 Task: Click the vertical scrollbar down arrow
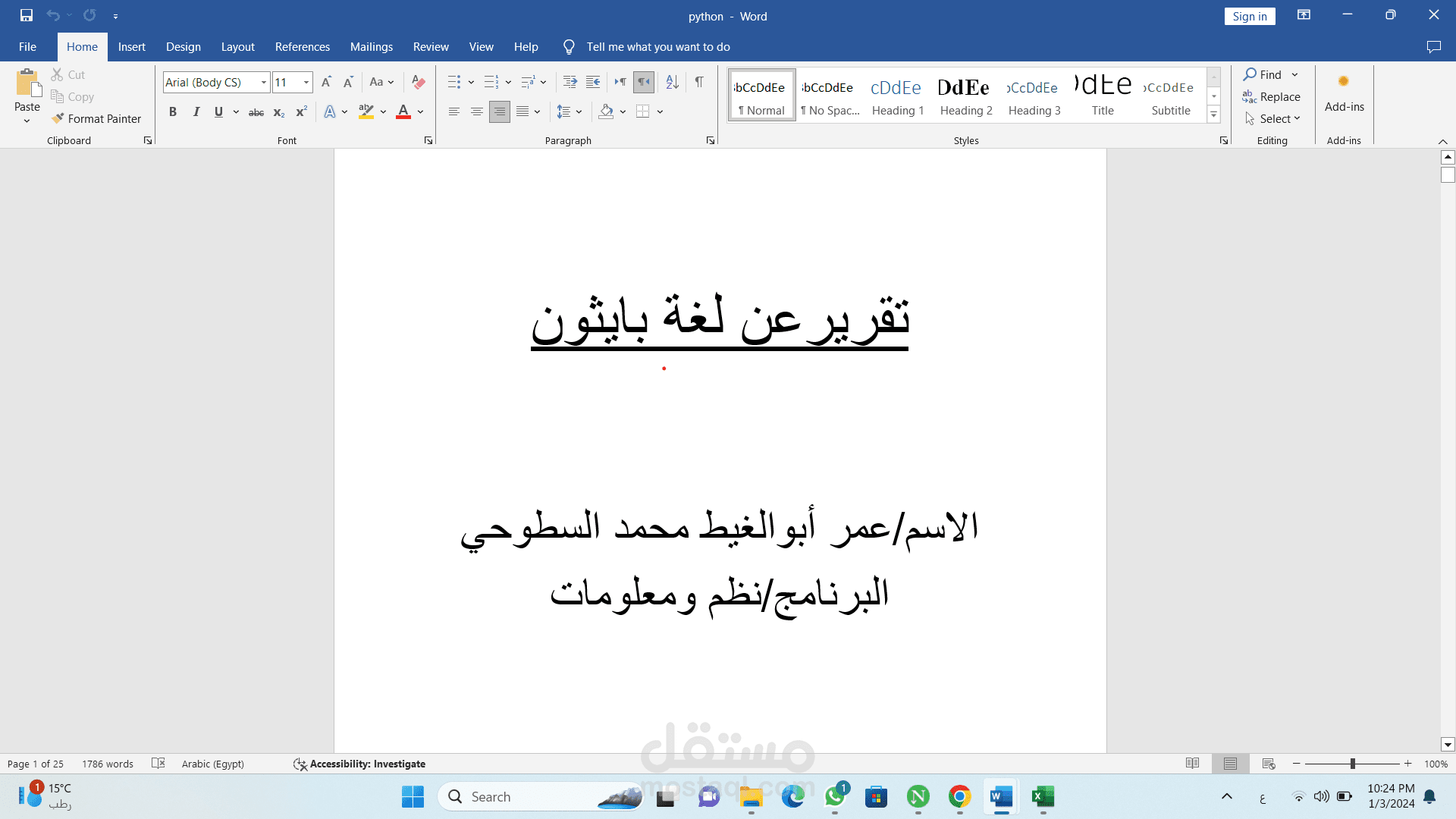click(x=1448, y=745)
